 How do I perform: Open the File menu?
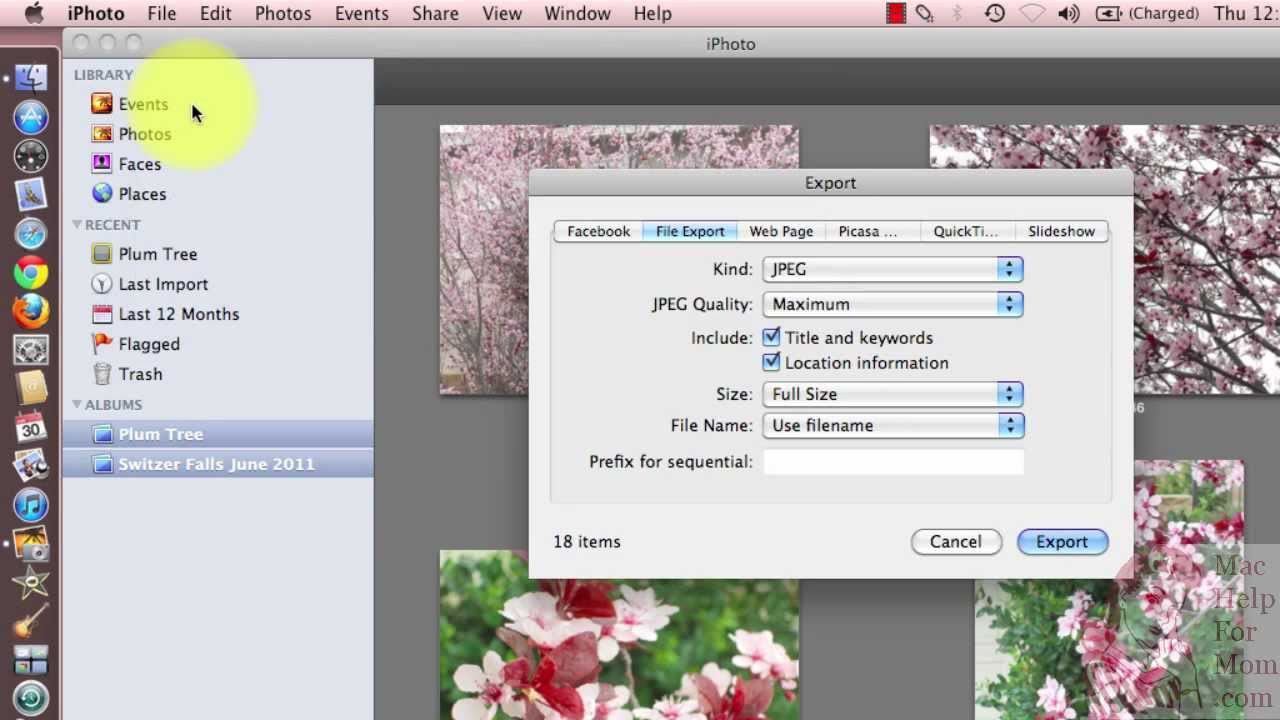[x=161, y=13]
